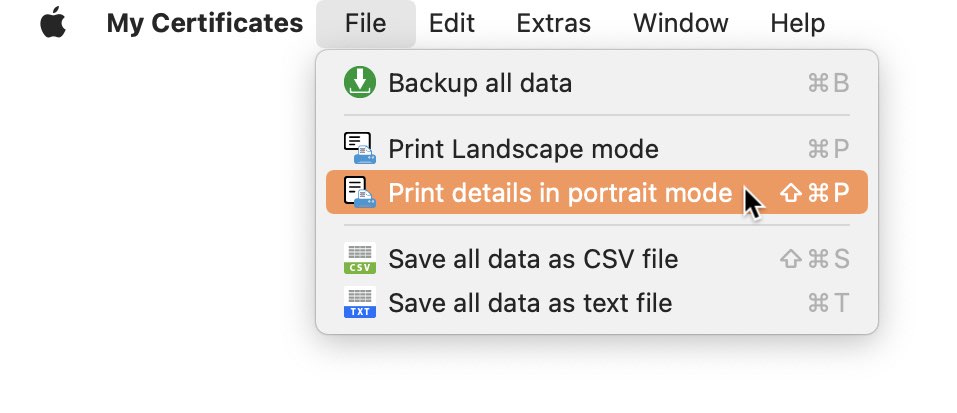Click the portrait print document icon
Viewport: 957px width, 413px height.
359,192
